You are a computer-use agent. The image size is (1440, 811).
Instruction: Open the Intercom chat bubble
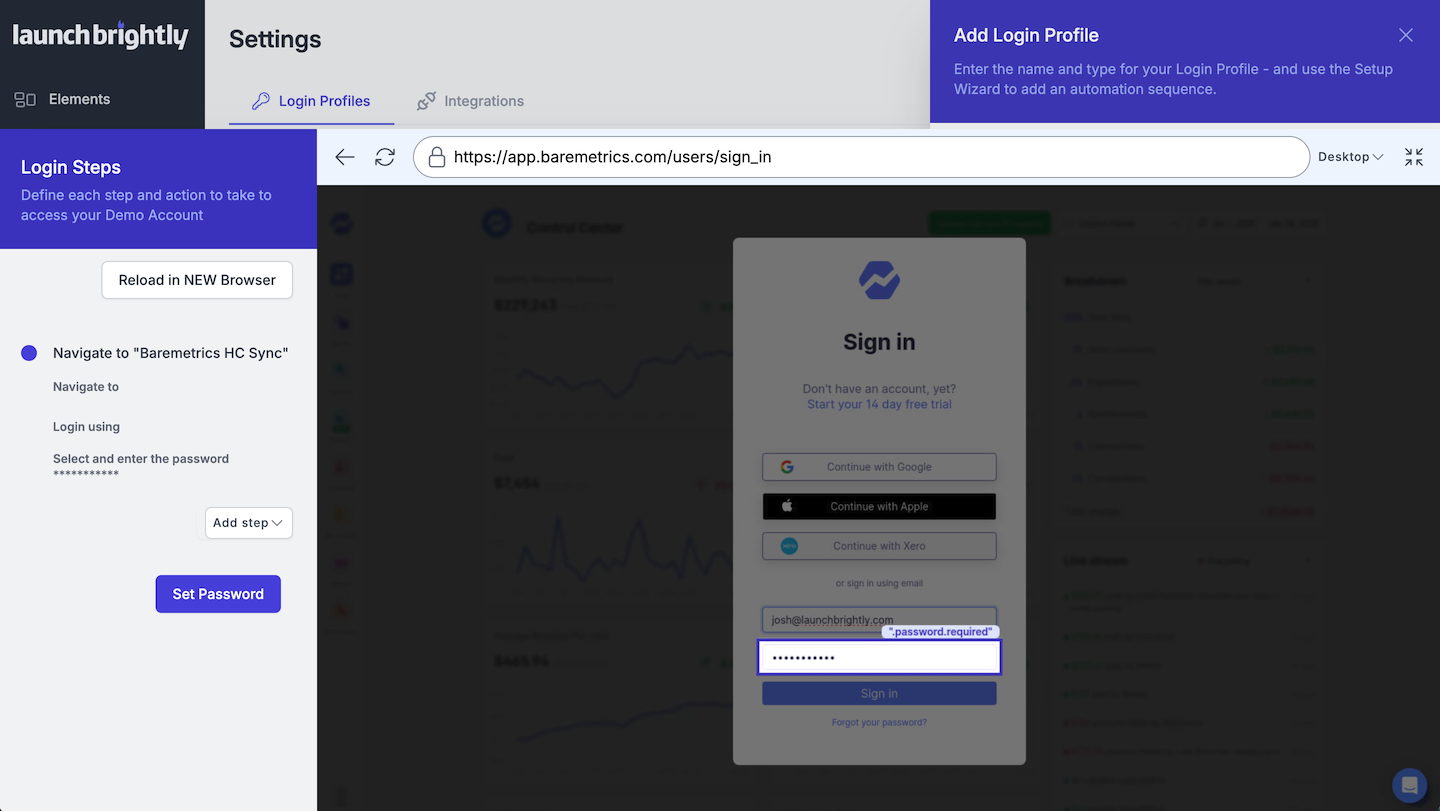1409,785
